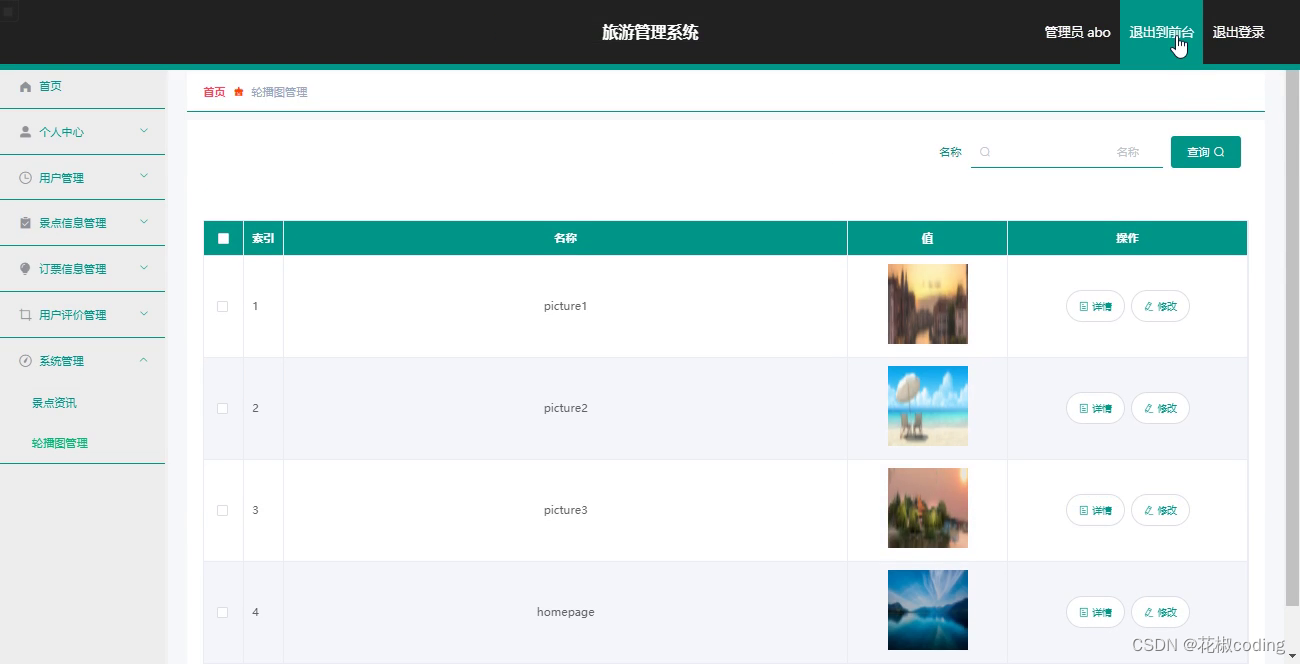Open 个人中心 sidebar menu
This screenshot has height=664, width=1300.
[x=82, y=132]
